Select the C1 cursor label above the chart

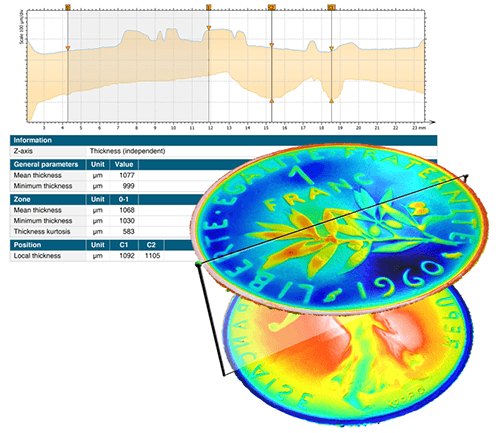click(x=331, y=7)
